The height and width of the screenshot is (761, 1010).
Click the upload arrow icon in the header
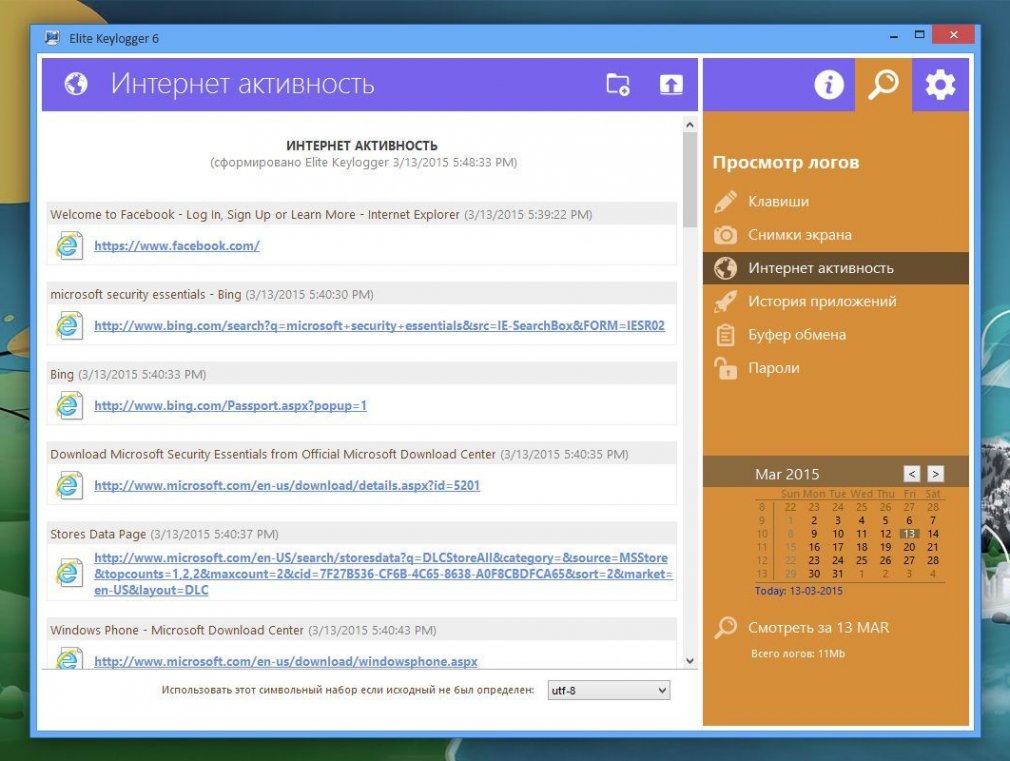point(671,84)
